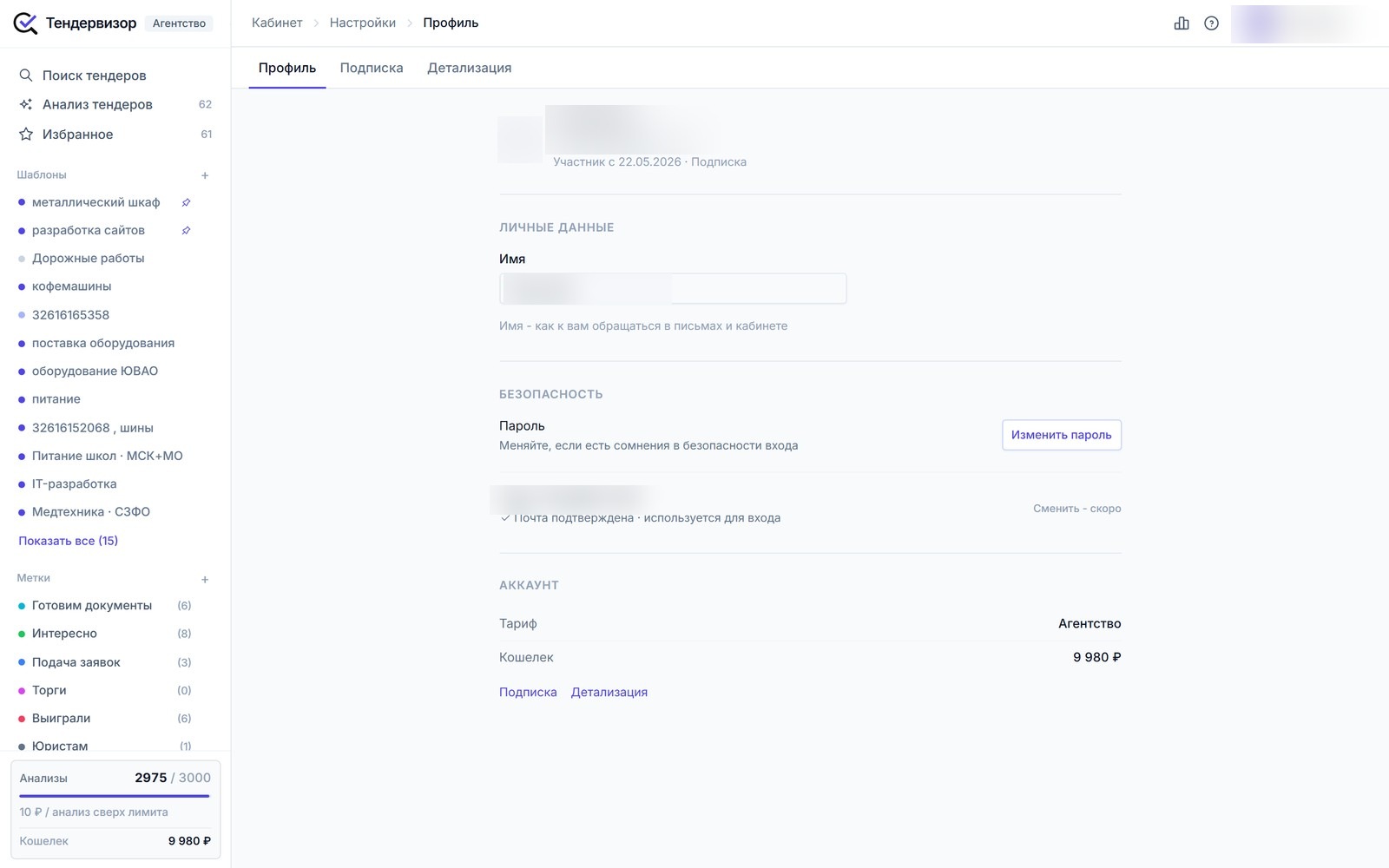Click the avatar thumbnail in the profile header
This screenshot has height=868, width=1389.
click(x=520, y=139)
